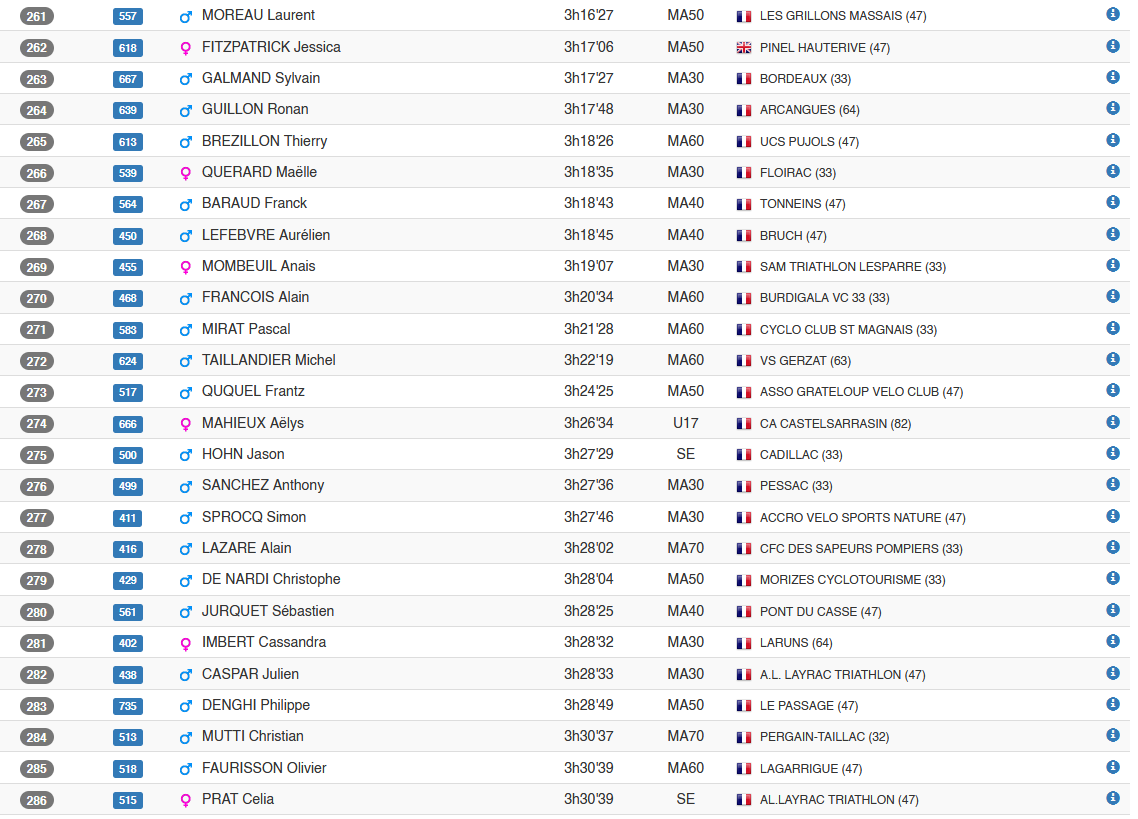Open club SAM TRIATHLON LESPARRE
The width and height of the screenshot is (1138, 819).
coord(853,267)
